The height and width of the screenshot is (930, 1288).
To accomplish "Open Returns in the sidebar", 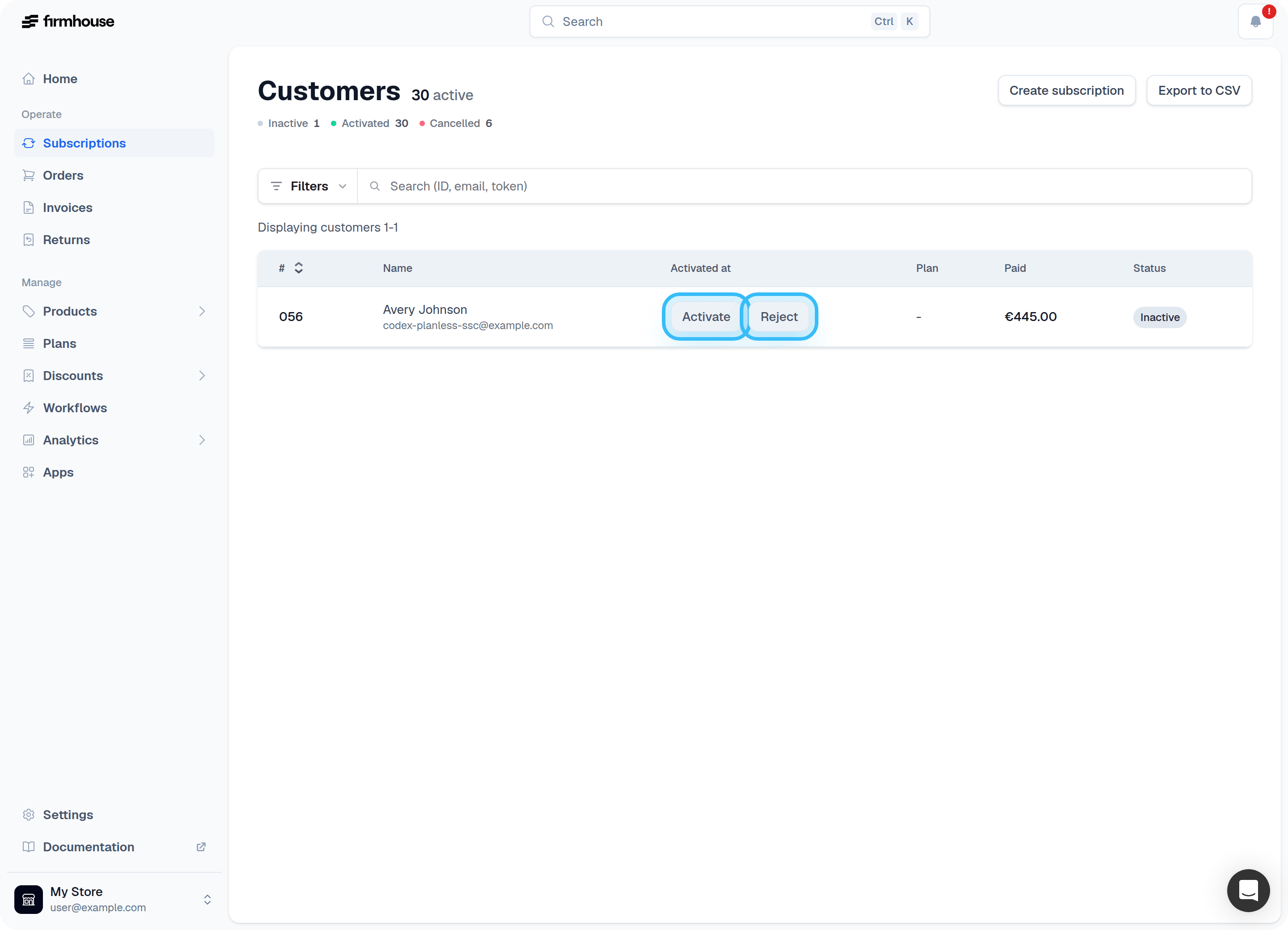I will [x=114, y=240].
